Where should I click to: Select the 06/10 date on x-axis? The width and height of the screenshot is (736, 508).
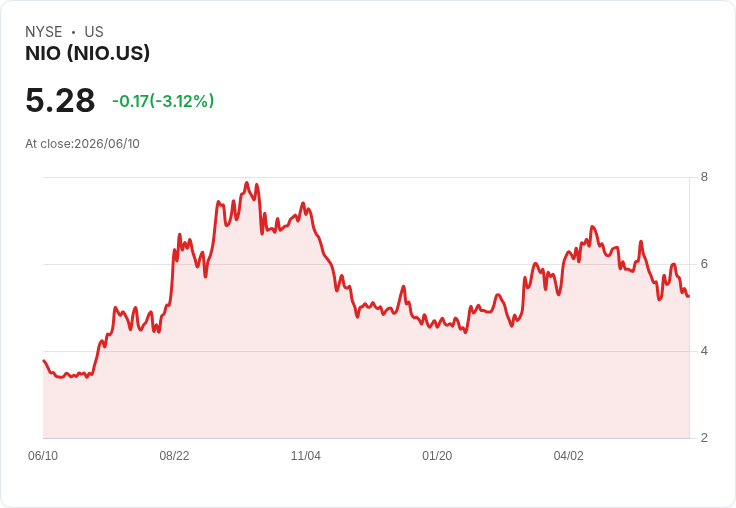pos(43,455)
